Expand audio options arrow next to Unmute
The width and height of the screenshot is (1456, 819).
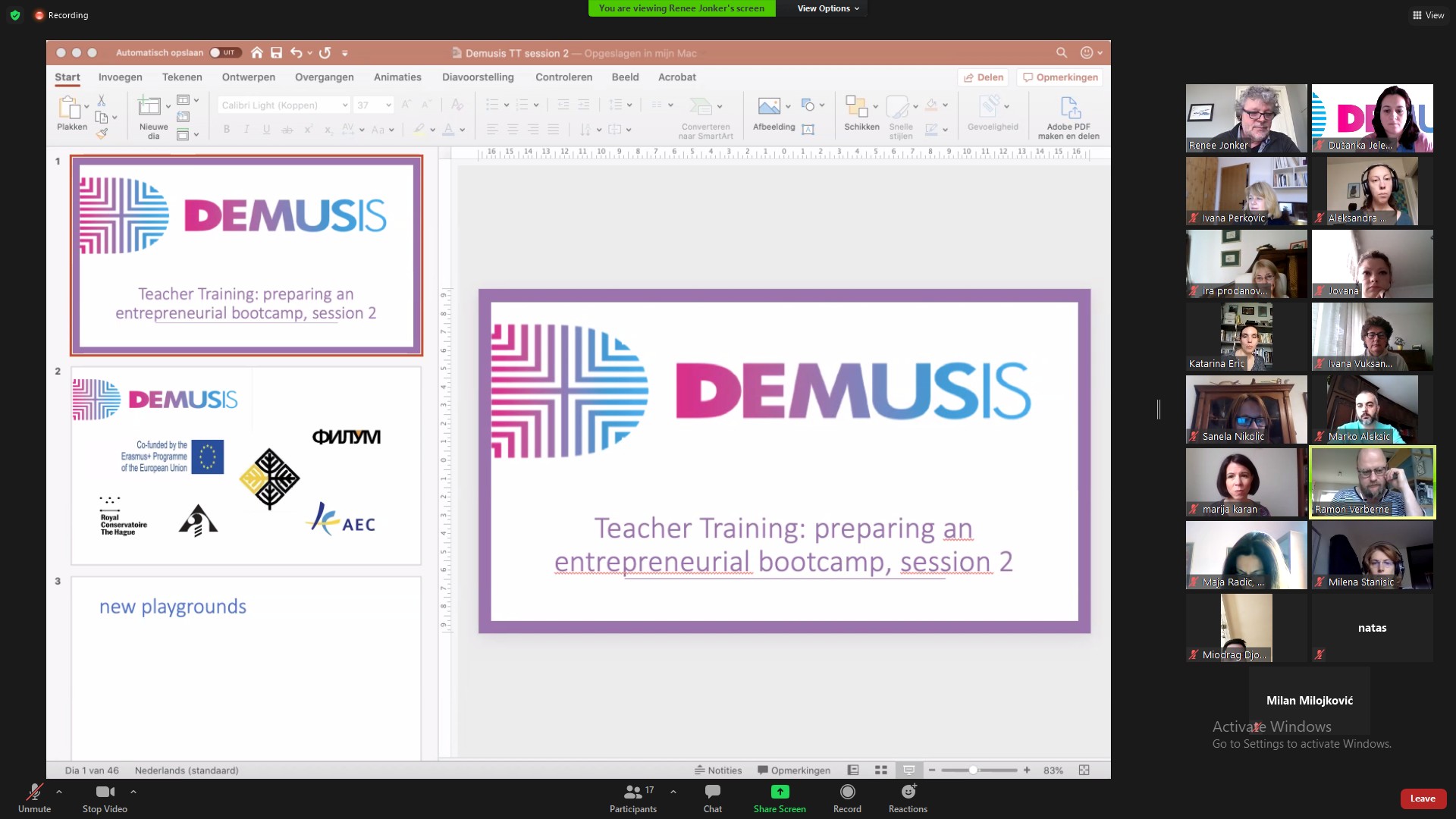tap(59, 792)
